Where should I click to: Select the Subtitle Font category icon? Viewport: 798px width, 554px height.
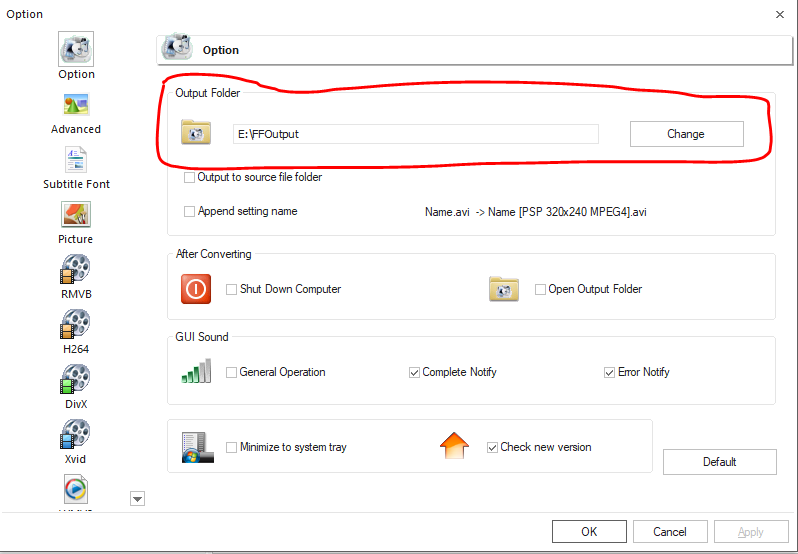point(76,160)
